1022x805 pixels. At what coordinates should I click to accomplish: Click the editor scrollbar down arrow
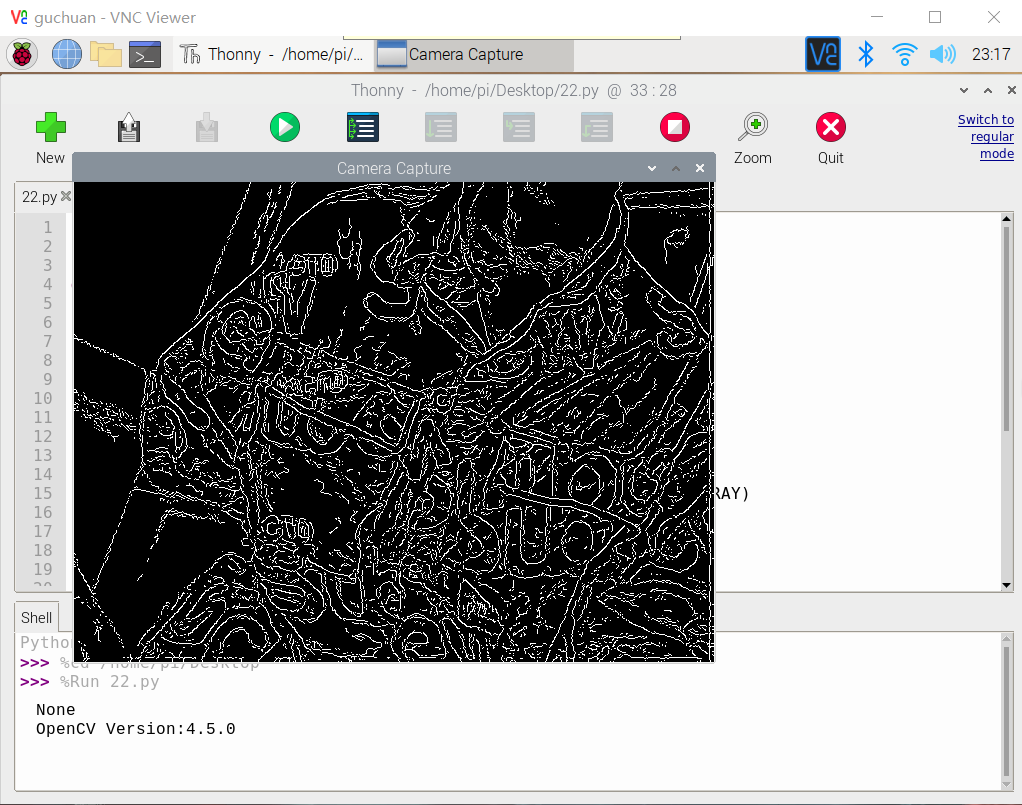[1006, 585]
